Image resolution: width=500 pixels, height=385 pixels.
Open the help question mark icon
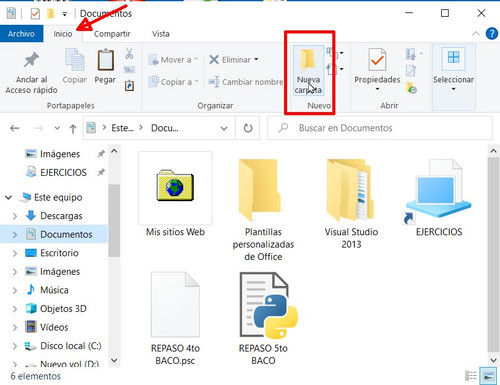click(x=492, y=34)
